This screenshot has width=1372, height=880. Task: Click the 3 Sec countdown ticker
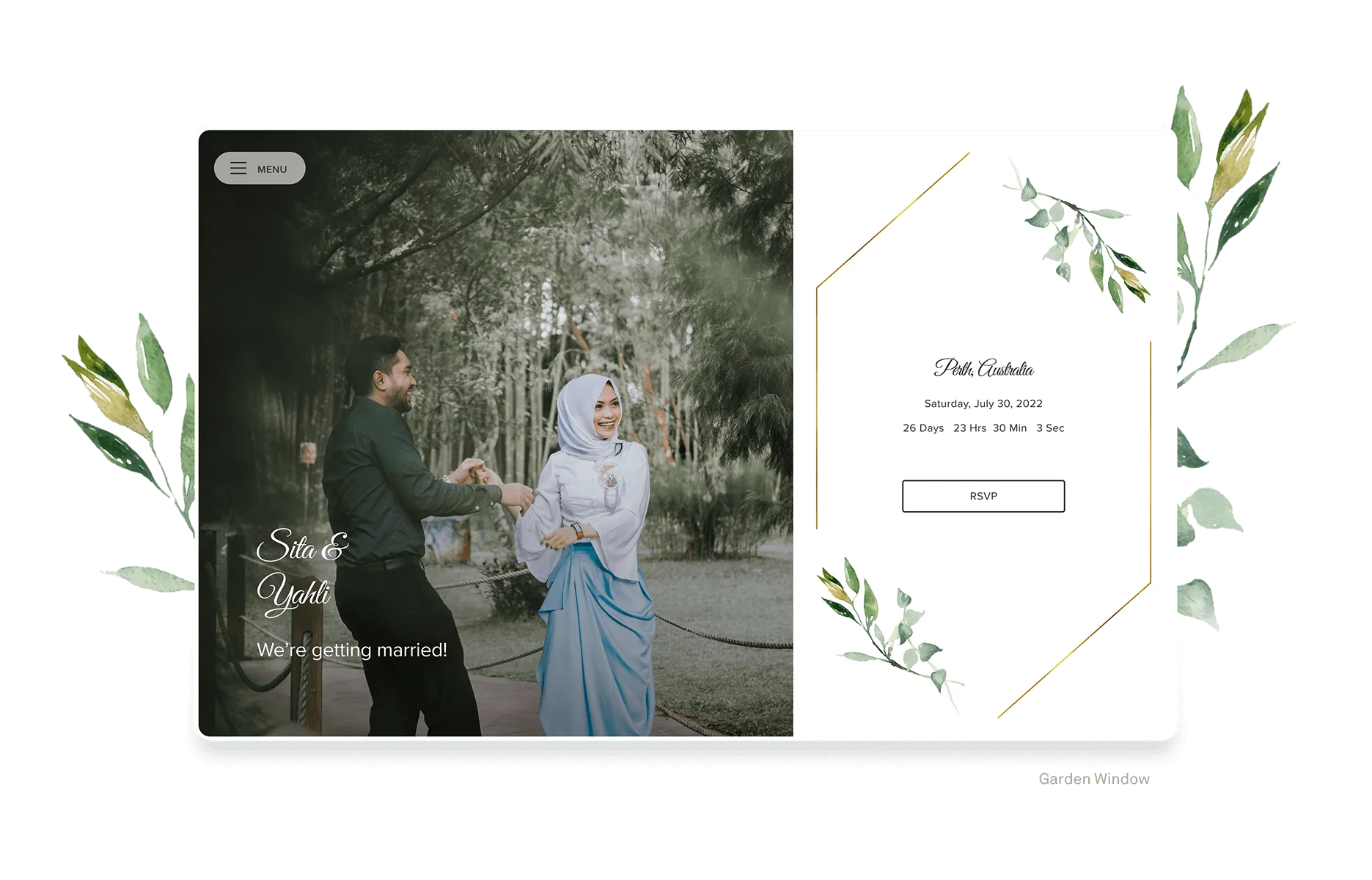[1049, 428]
